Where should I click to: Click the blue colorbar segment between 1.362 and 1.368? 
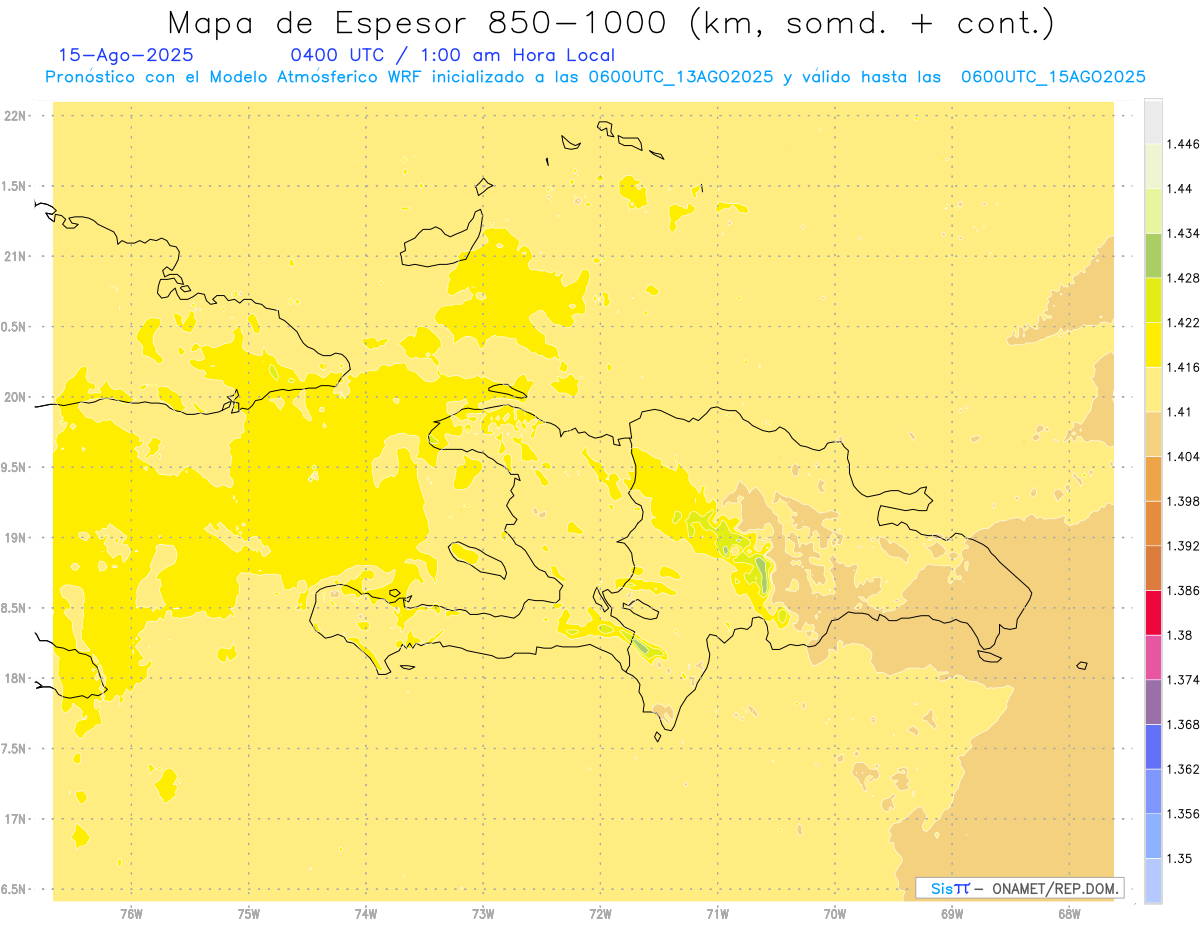[1153, 747]
